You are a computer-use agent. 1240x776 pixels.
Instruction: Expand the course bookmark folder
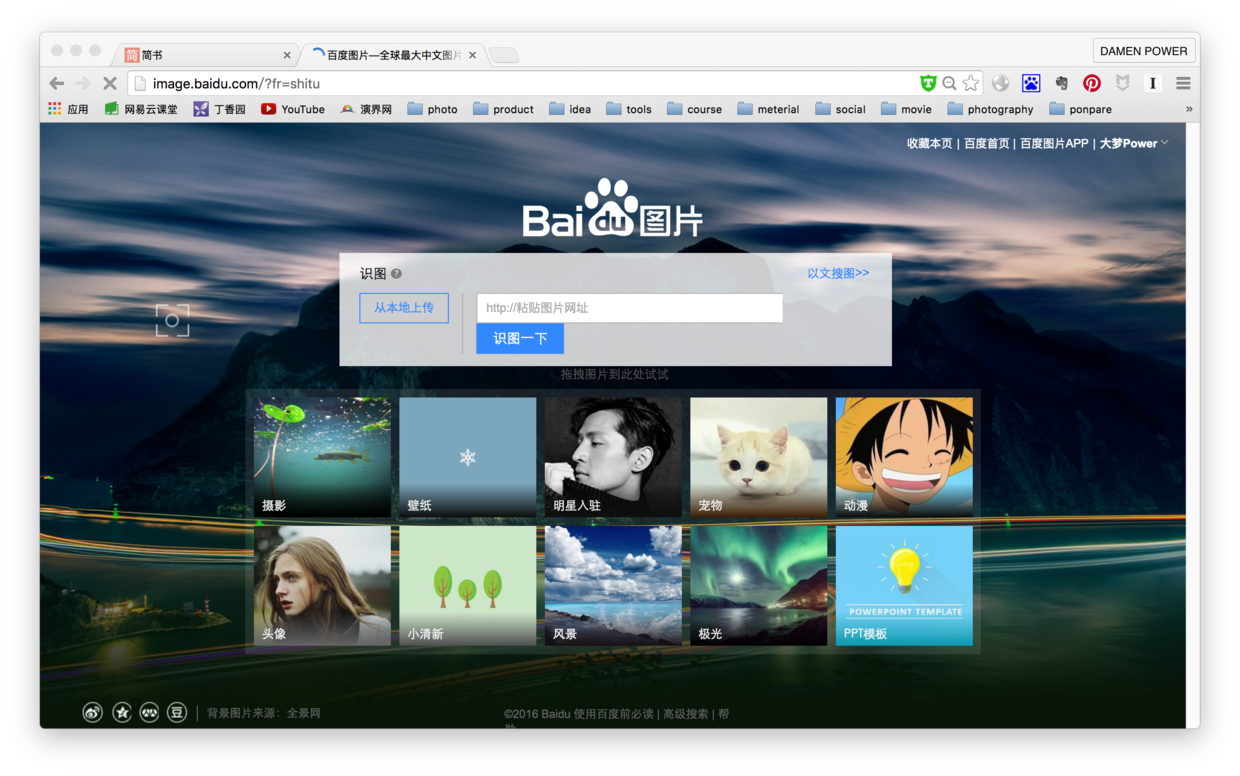point(694,109)
